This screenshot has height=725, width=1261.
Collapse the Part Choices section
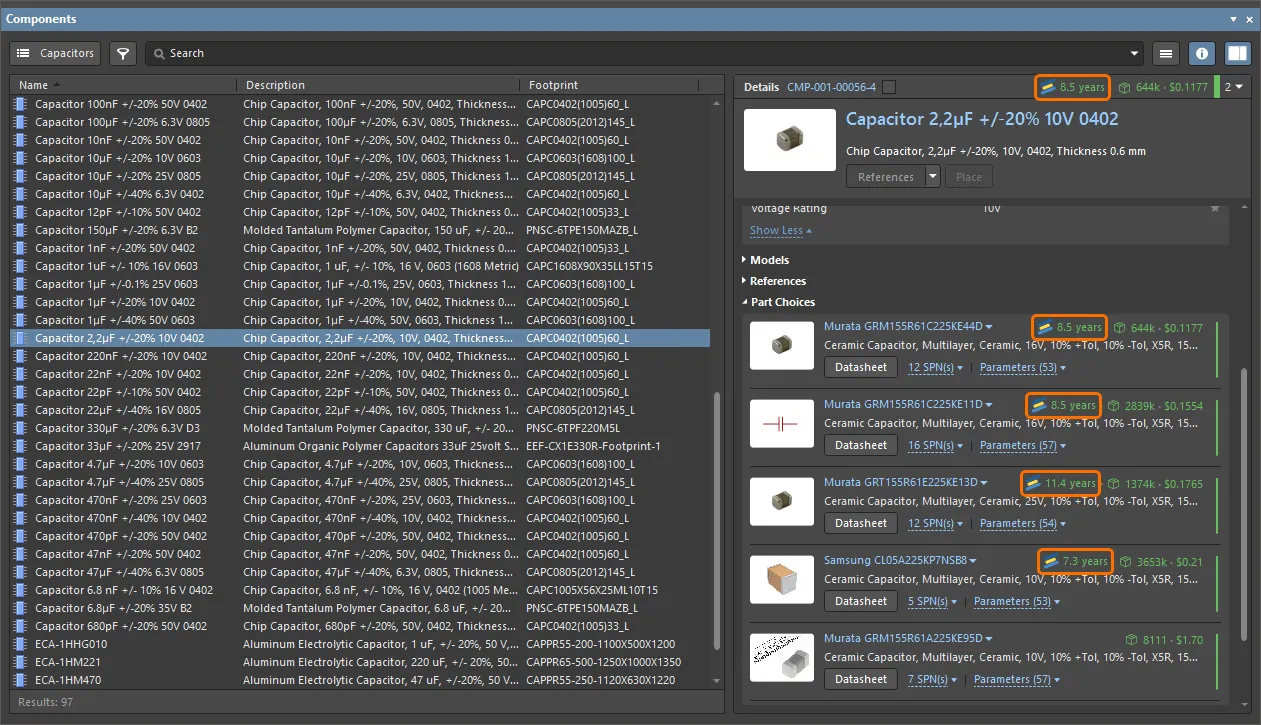click(782, 302)
